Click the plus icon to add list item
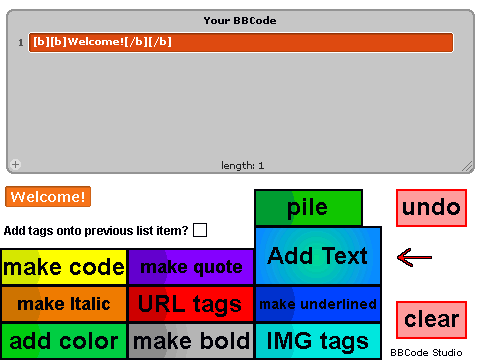480x360 pixels. [15, 164]
